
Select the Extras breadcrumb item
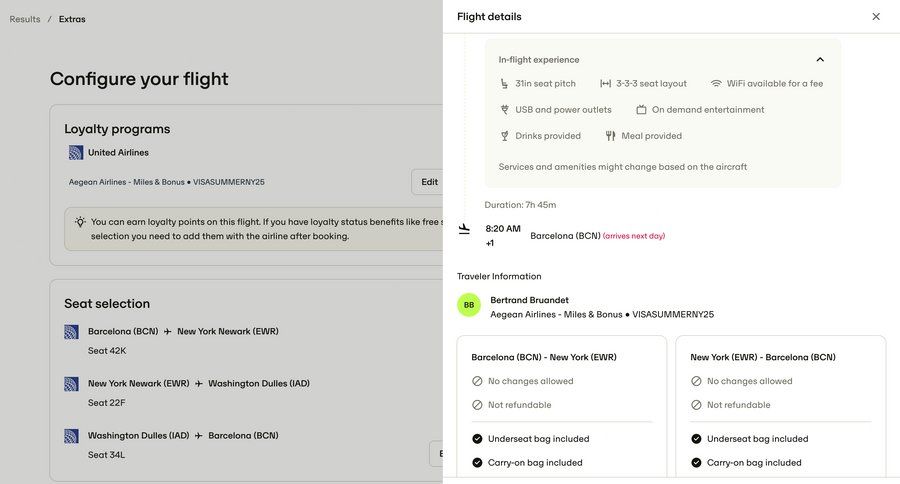72,19
